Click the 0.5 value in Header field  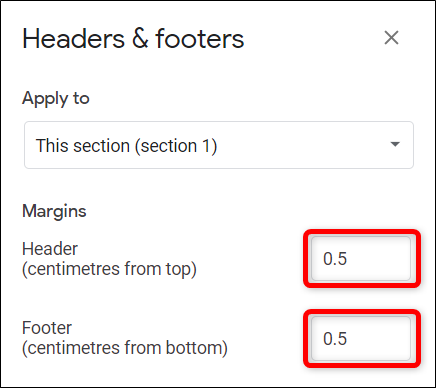point(335,259)
